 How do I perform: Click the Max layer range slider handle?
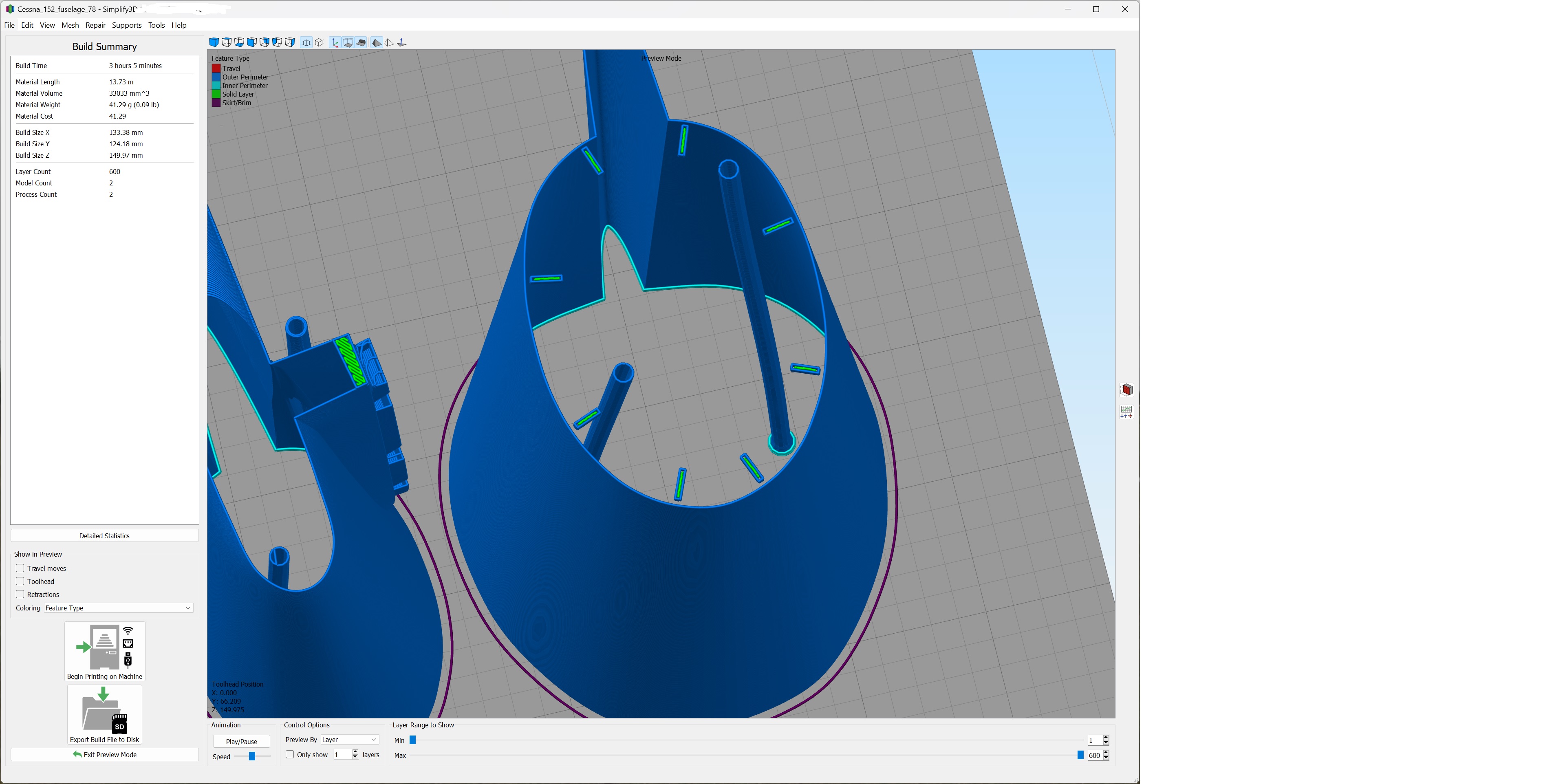point(1080,755)
